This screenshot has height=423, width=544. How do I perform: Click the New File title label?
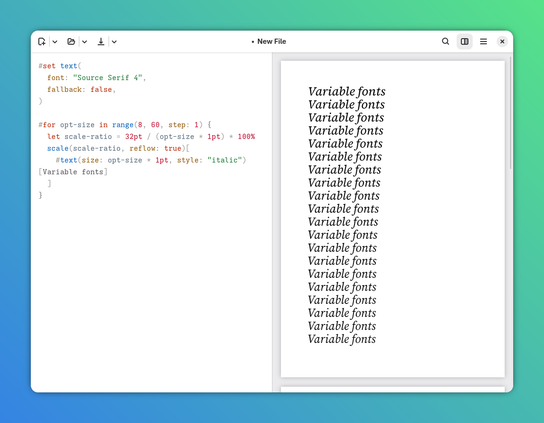(x=272, y=42)
